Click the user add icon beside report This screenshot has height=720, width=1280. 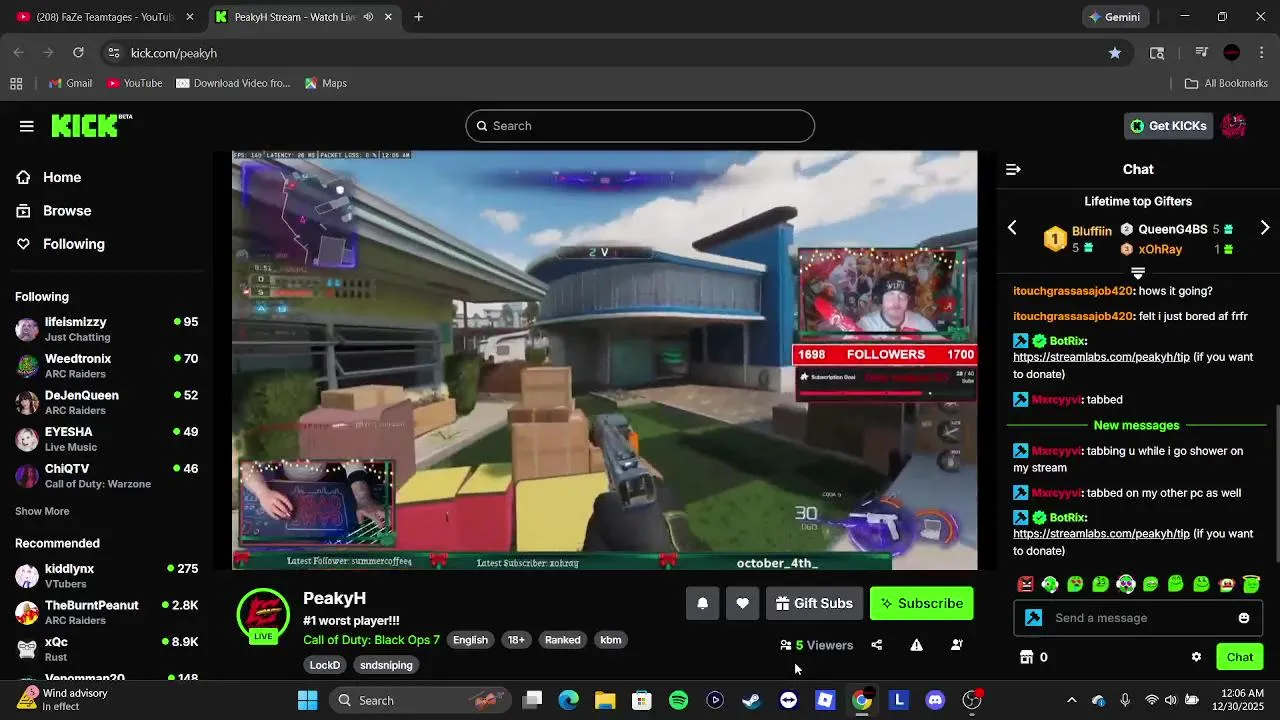(956, 645)
